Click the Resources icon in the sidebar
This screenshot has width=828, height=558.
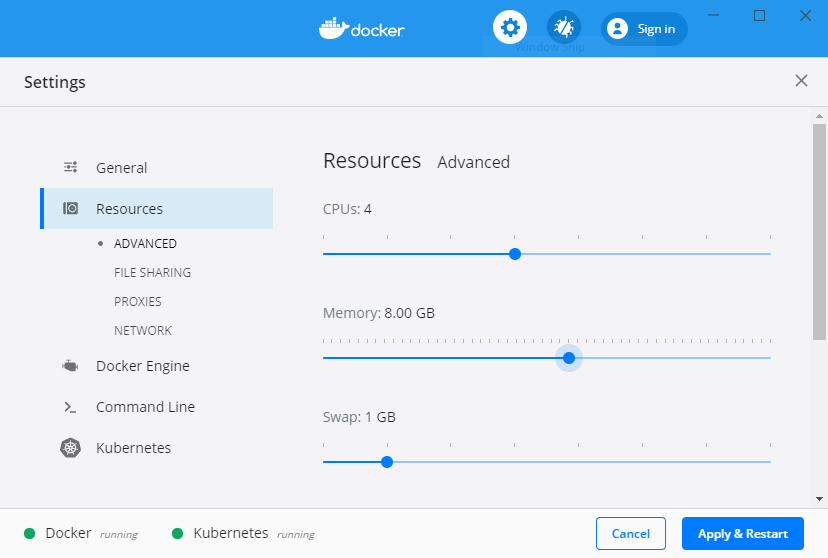pos(71,209)
